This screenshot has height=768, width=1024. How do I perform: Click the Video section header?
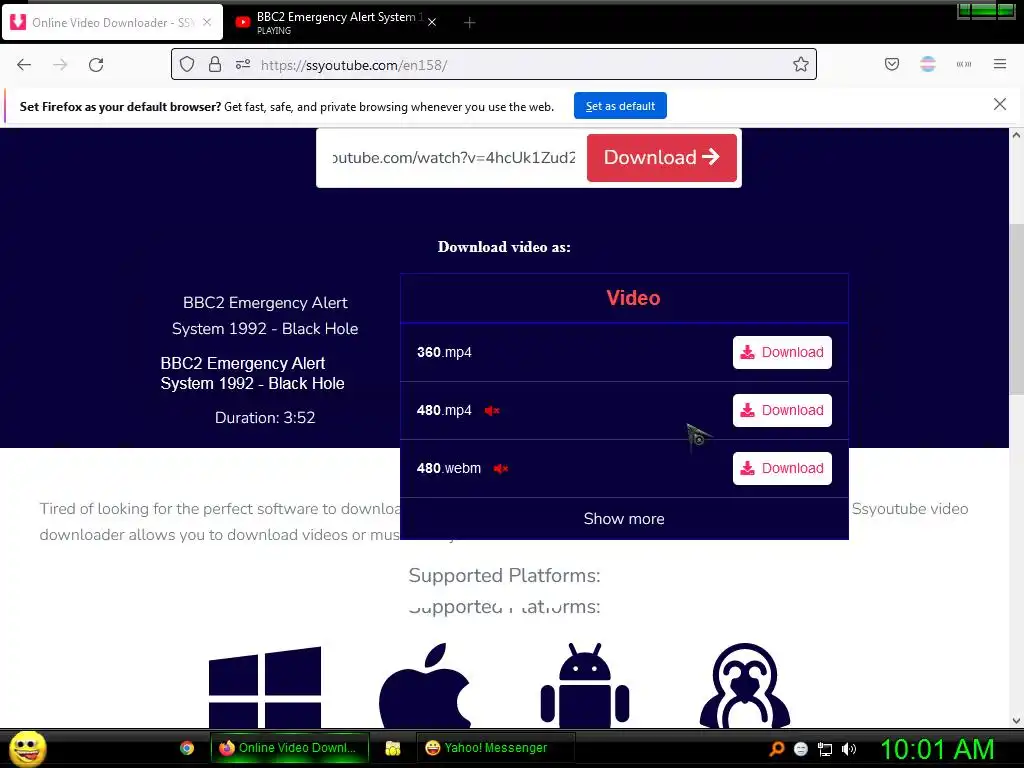[x=633, y=298]
